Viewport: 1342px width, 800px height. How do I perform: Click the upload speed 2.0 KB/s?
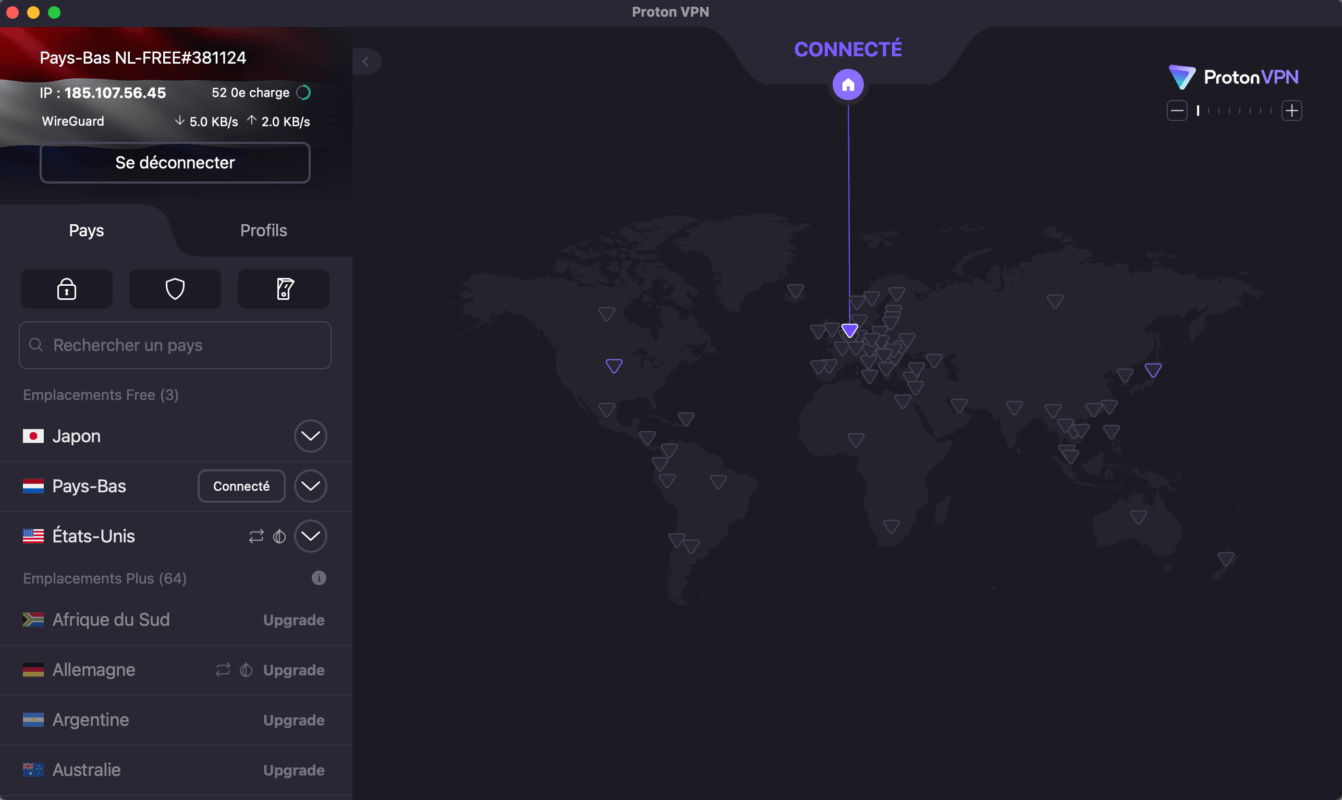point(278,122)
